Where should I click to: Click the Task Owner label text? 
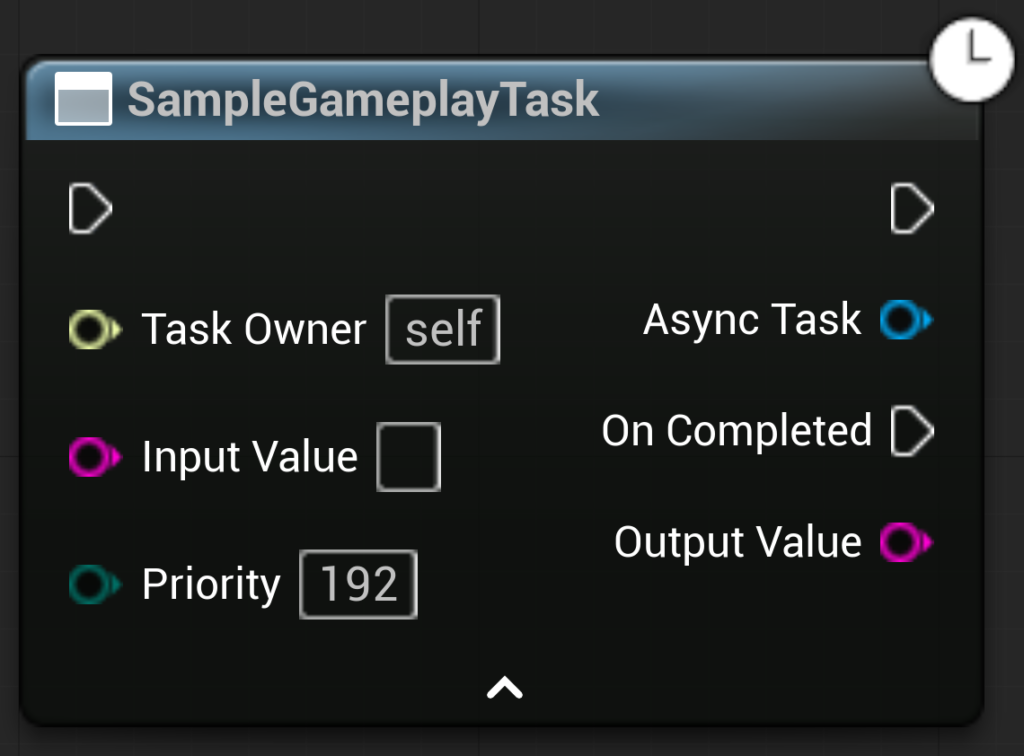coord(254,329)
